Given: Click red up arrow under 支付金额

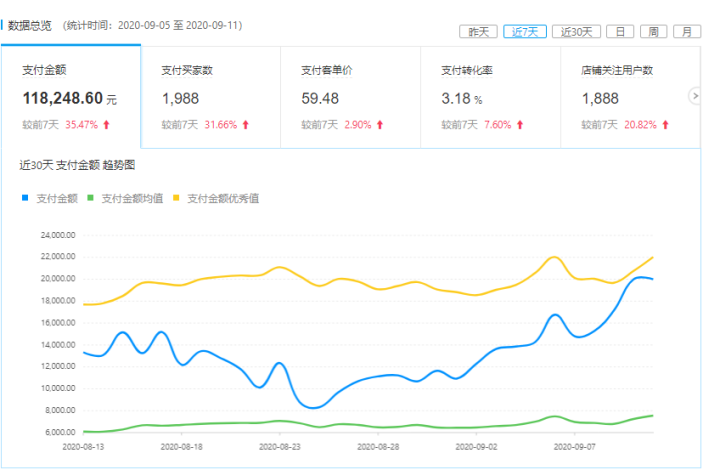Looking at the screenshot, I should point(107,125).
